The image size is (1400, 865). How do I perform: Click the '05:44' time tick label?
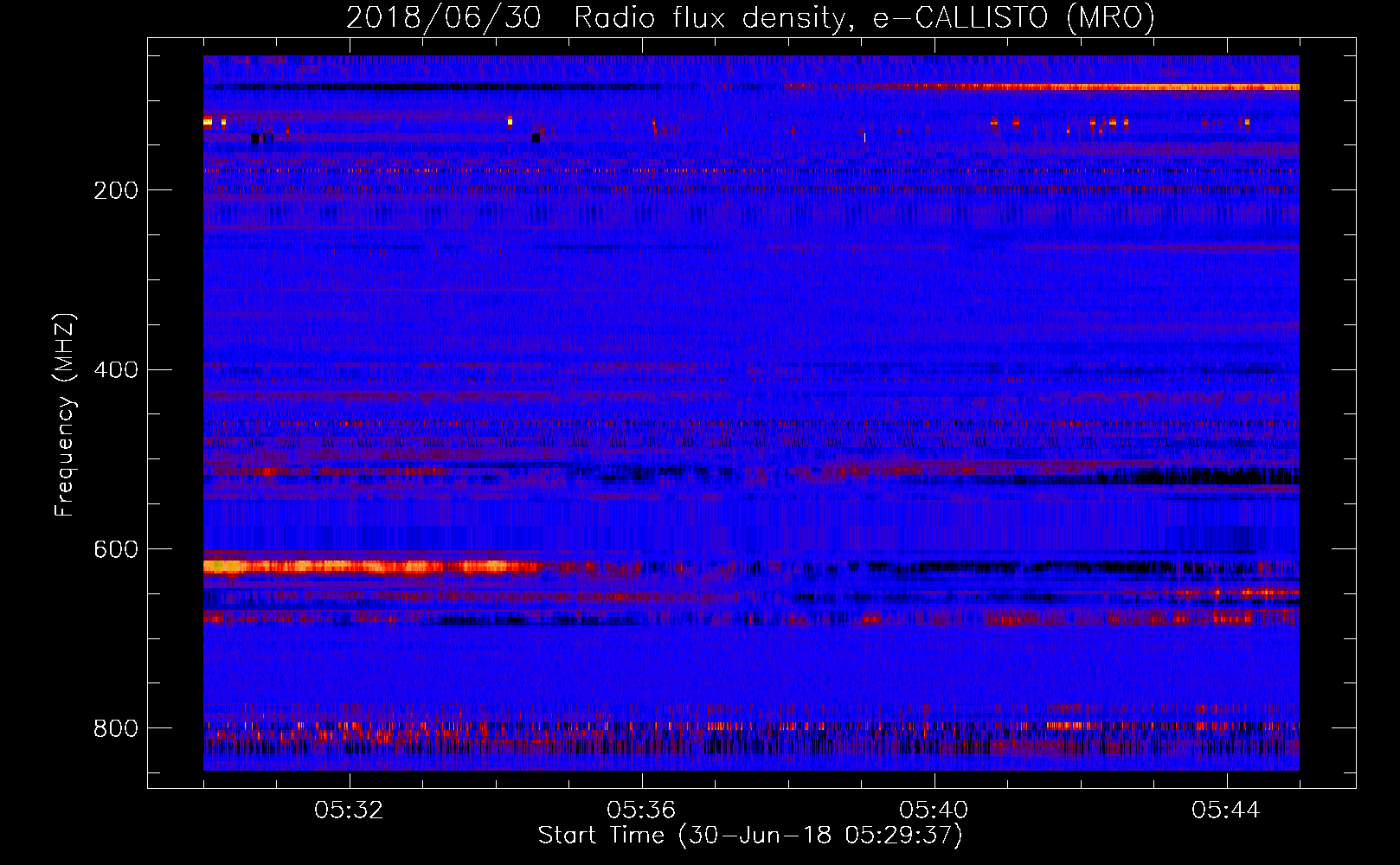[1226, 811]
